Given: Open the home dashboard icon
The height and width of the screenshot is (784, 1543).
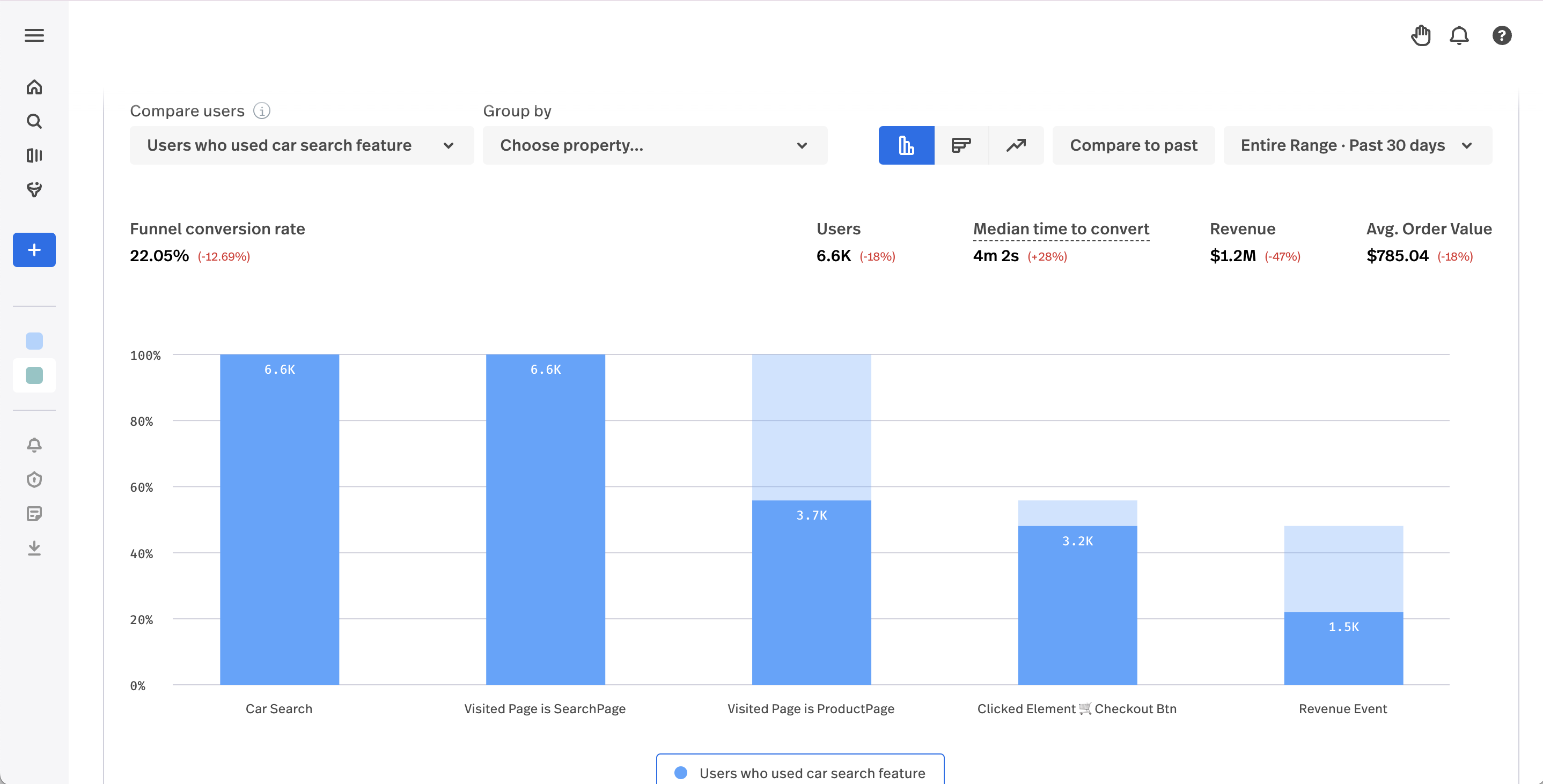Looking at the screenshot, I should [34, 87].
